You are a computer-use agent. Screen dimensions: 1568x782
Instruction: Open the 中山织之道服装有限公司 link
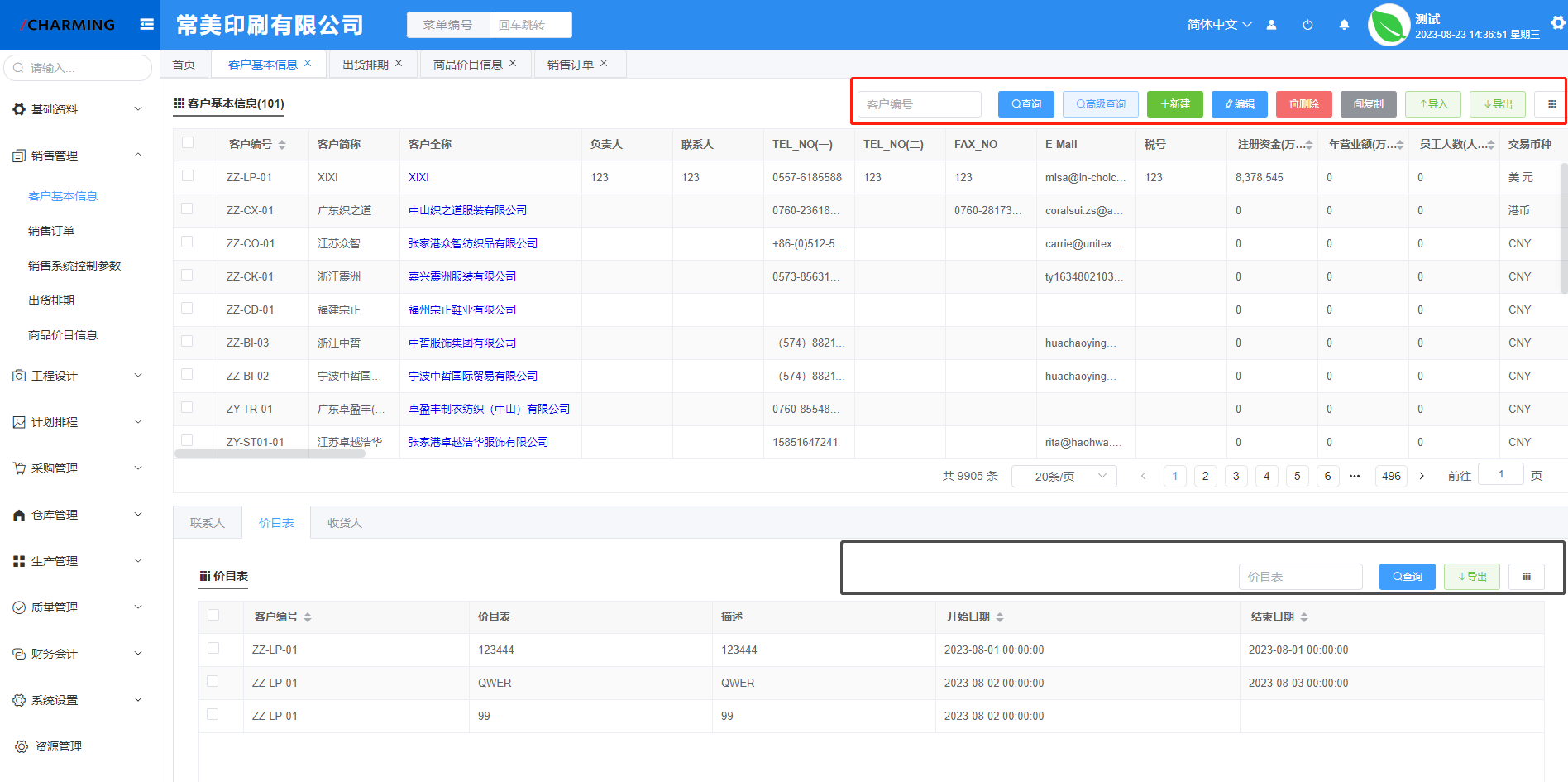point(467,210)
